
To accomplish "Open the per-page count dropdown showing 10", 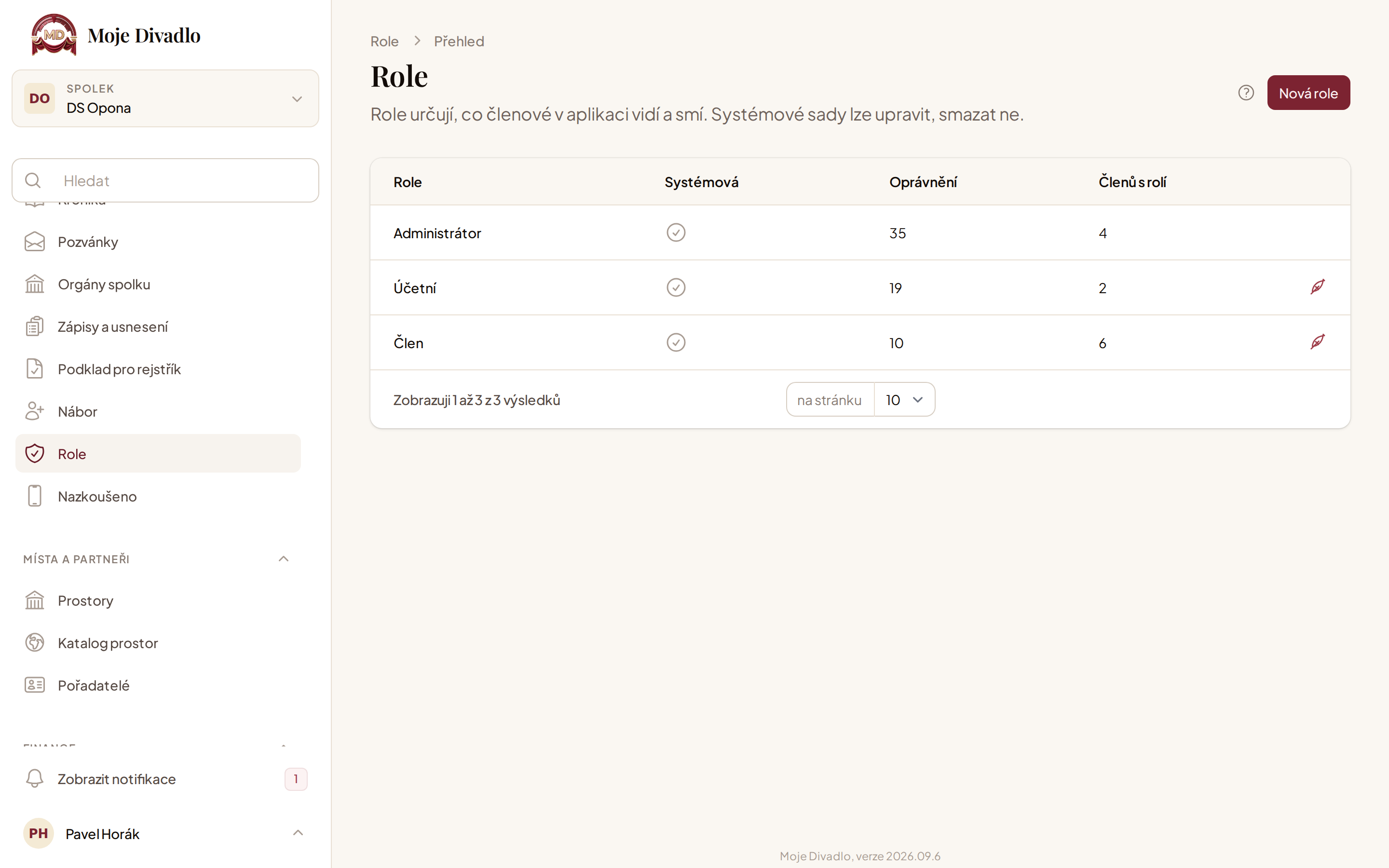I will coord(905,400).
